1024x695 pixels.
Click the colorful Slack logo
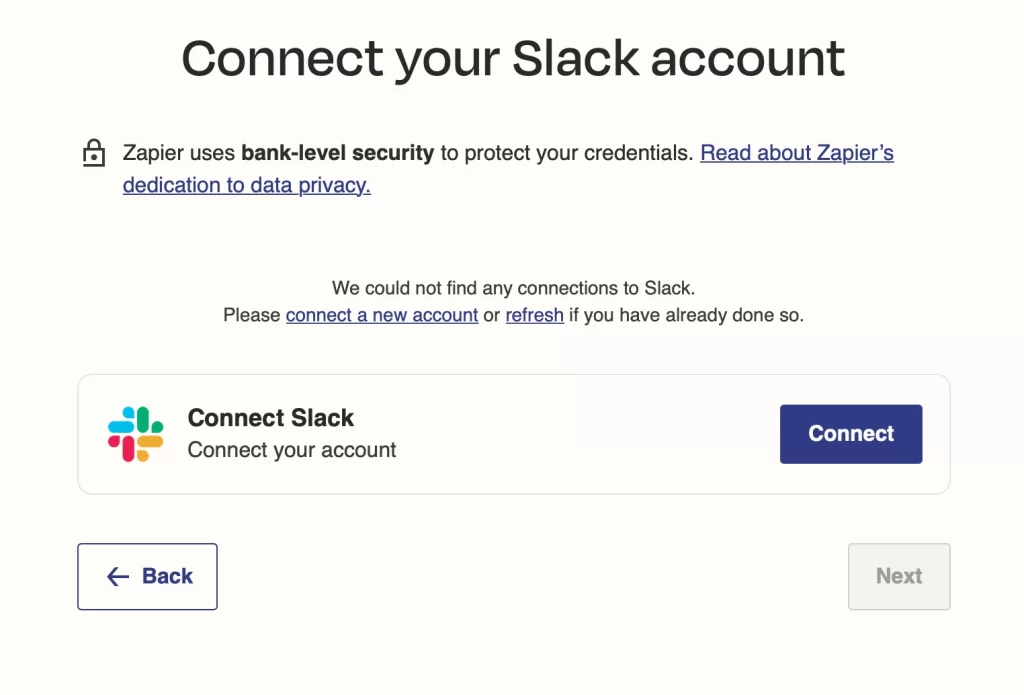click(x=135, y=434)
